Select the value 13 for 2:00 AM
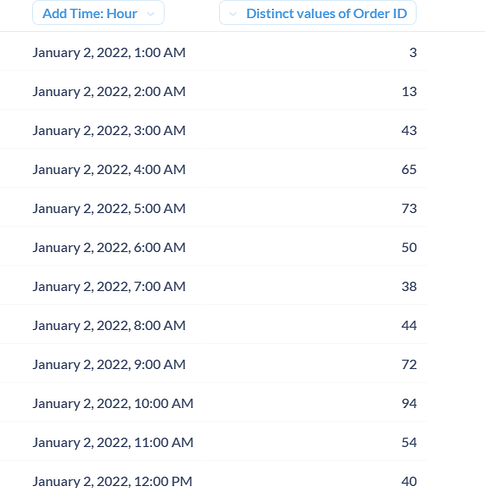485x500 pixels. (x=409, y=91)
